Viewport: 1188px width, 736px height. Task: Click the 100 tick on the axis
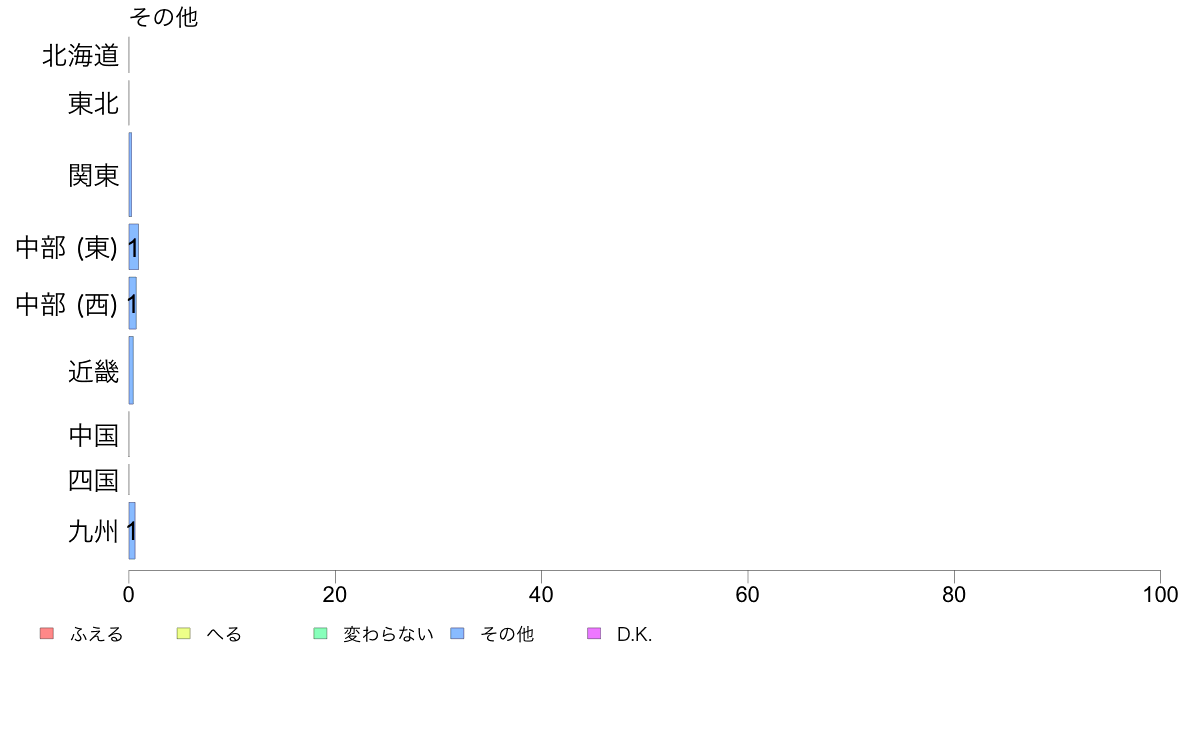(1160, 594)
